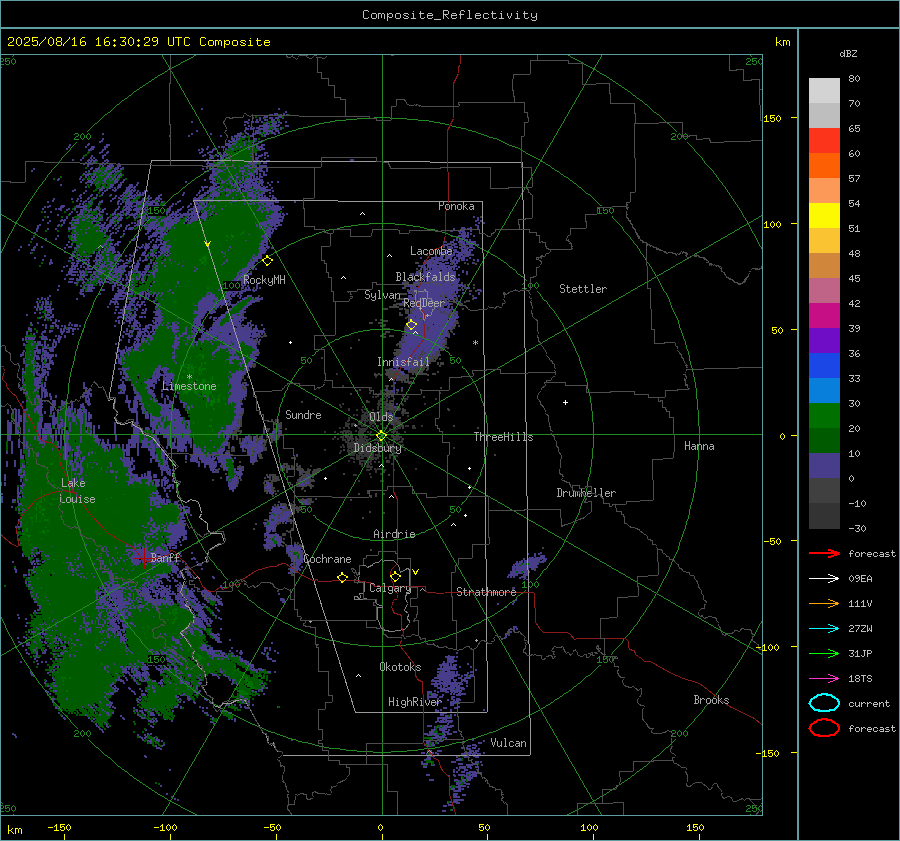Click the cyan 27ZW arrow legend icon
Screen dimensions: 900x841
coord(824,629)
